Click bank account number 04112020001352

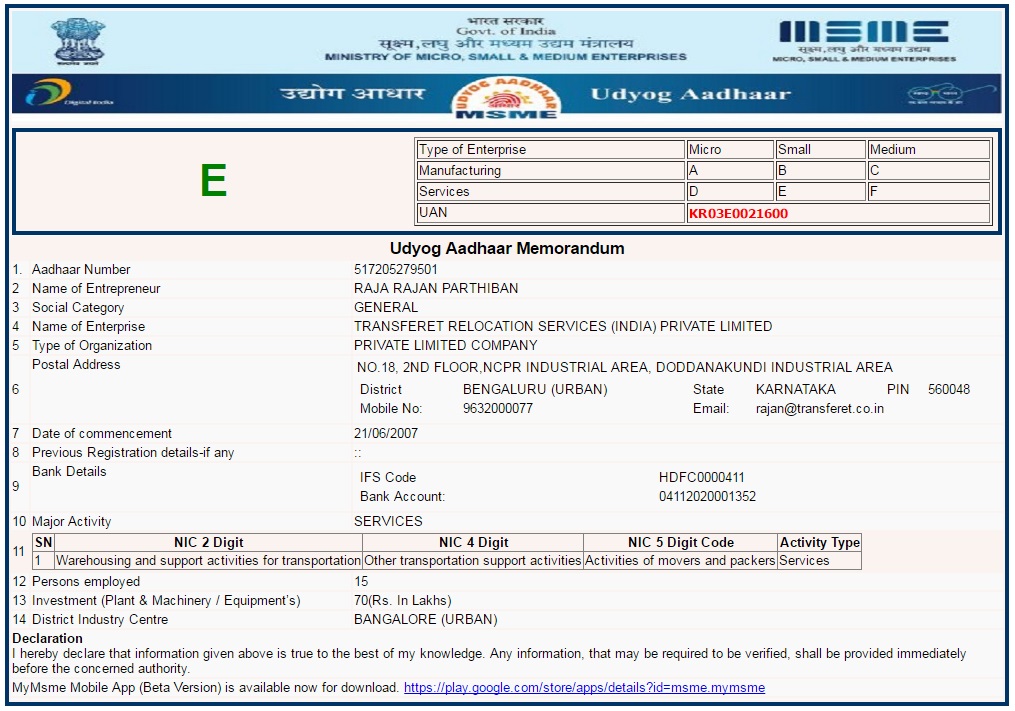[707, 497]
